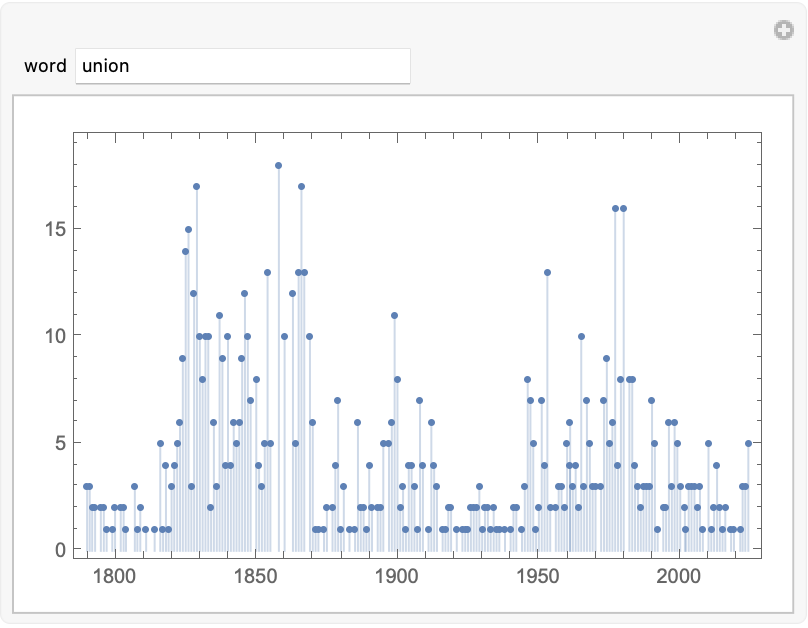Click the 2000 label on the x-axis
This screenshot has height=628, width=808.
[x=680, y=576]
